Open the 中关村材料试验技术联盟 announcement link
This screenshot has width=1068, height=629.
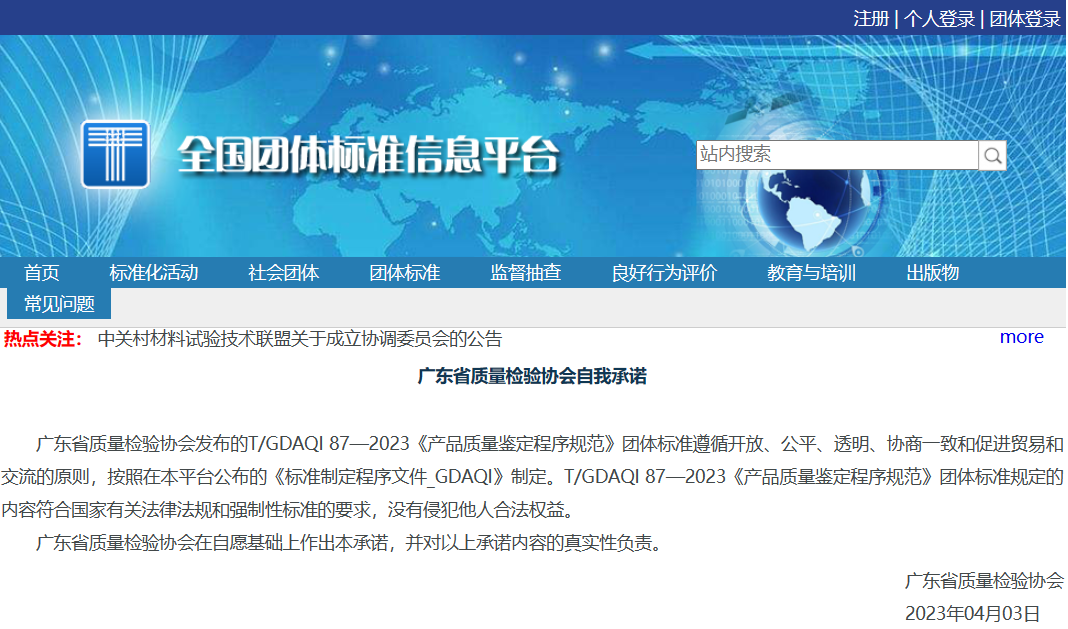(x=300, y=339)
